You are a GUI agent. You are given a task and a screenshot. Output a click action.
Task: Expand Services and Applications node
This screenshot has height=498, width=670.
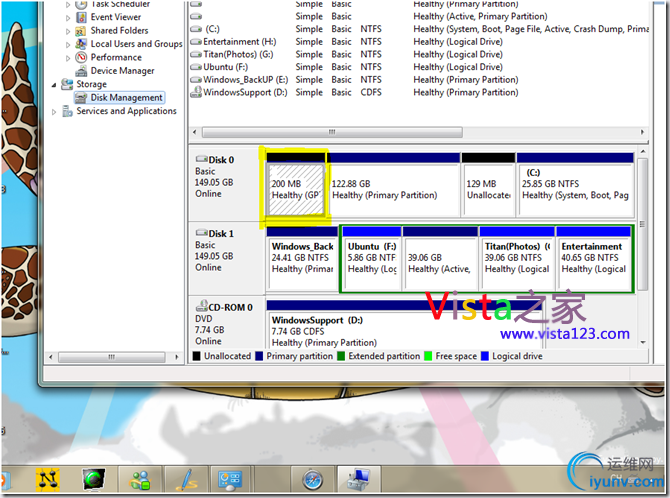(x=54, y=112)
